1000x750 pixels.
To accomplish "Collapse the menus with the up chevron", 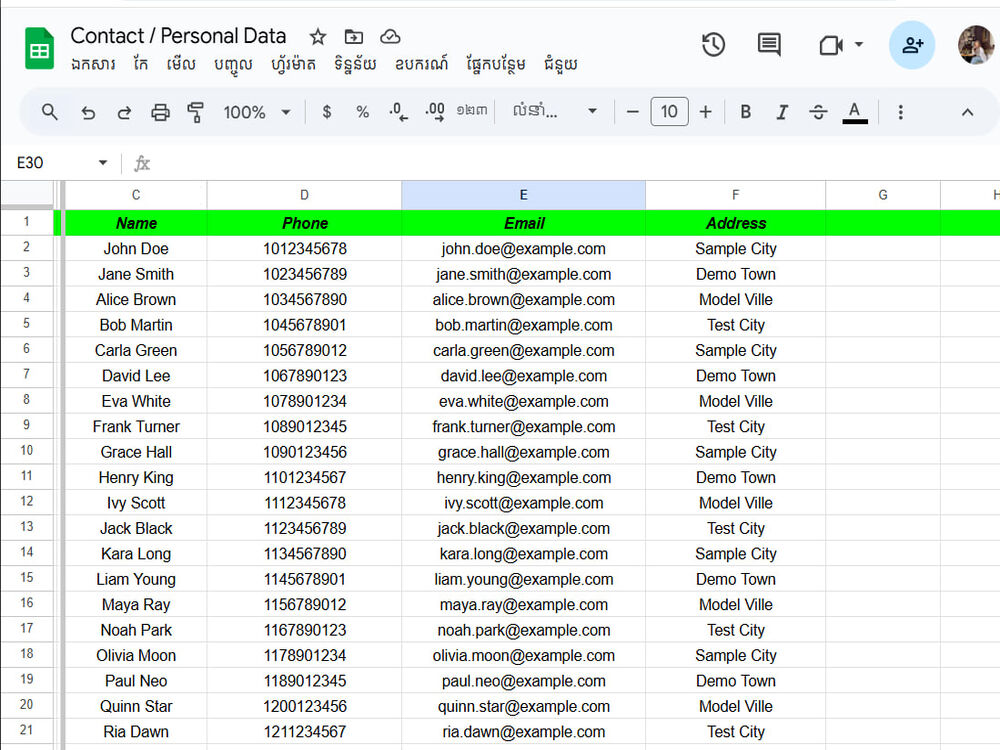I will (x=967, y=112).
